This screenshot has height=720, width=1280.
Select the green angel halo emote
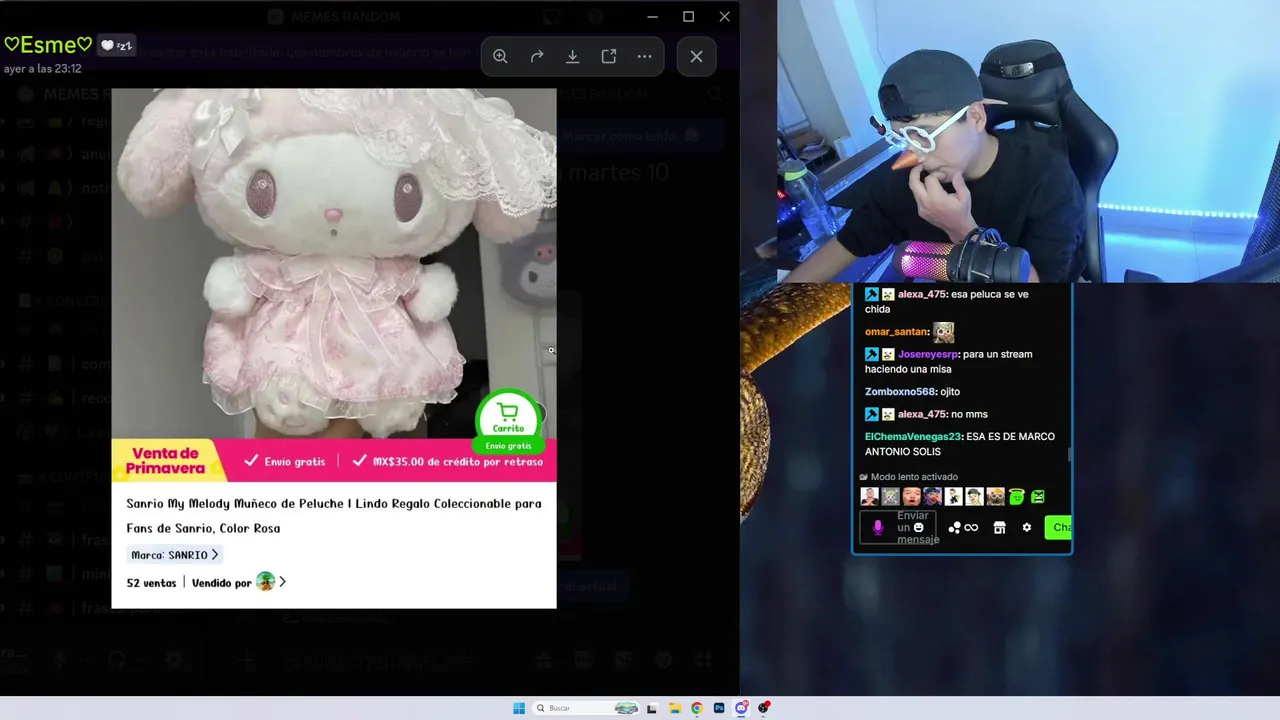(x=1017, y=496)
